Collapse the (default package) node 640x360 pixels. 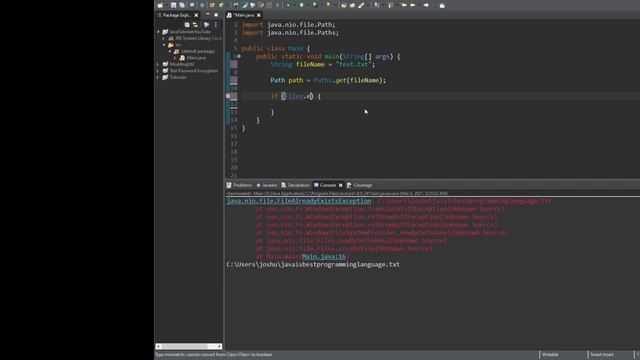click(170, 51)
